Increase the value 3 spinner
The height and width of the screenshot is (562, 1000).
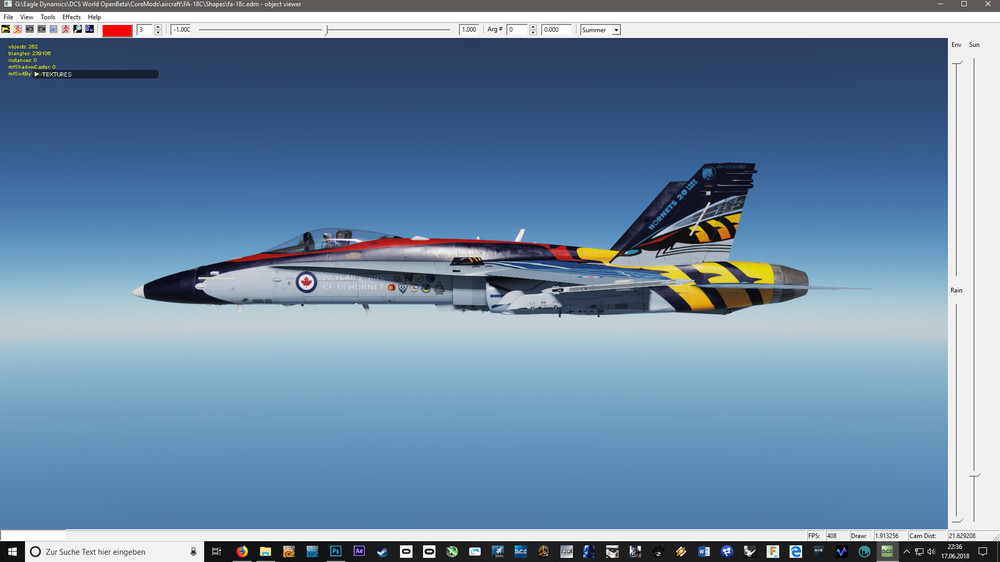[158, 27]
